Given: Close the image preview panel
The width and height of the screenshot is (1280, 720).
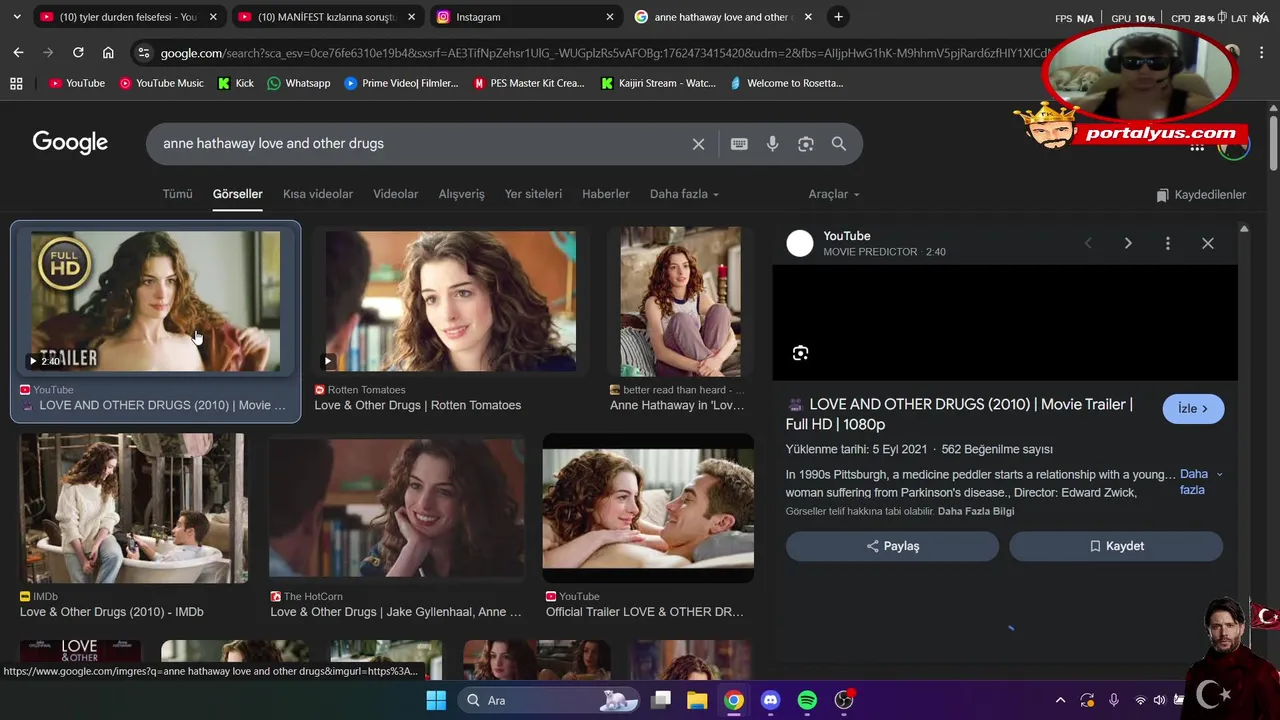Looking at the screenshot, I should [1208, 243].
